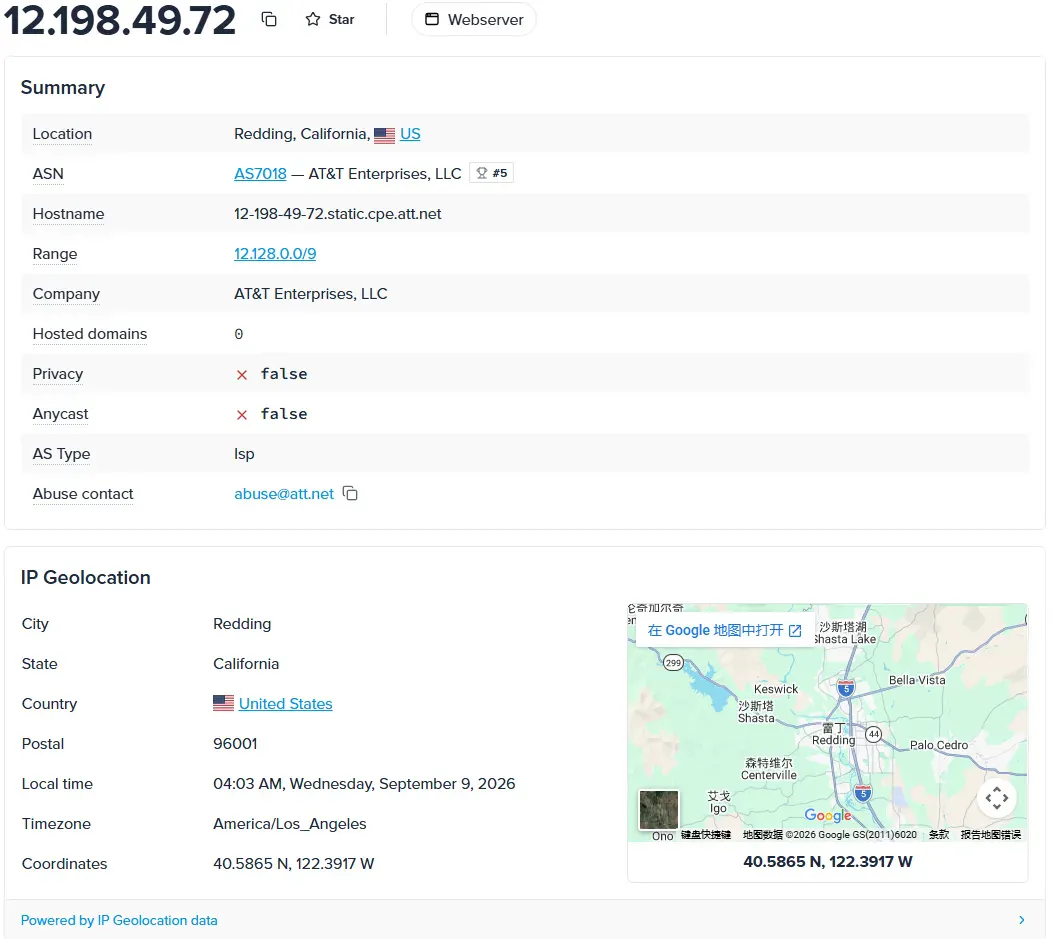The image size is (1052, 939).
Task: Click the America/Los_Angeles timezone value
Action: click(x=290, y=824)
